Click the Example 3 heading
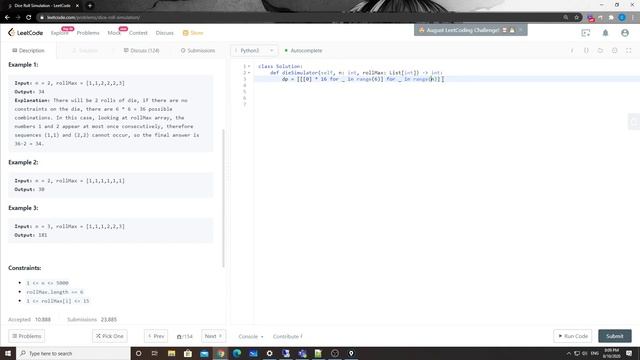 (23, 208)
